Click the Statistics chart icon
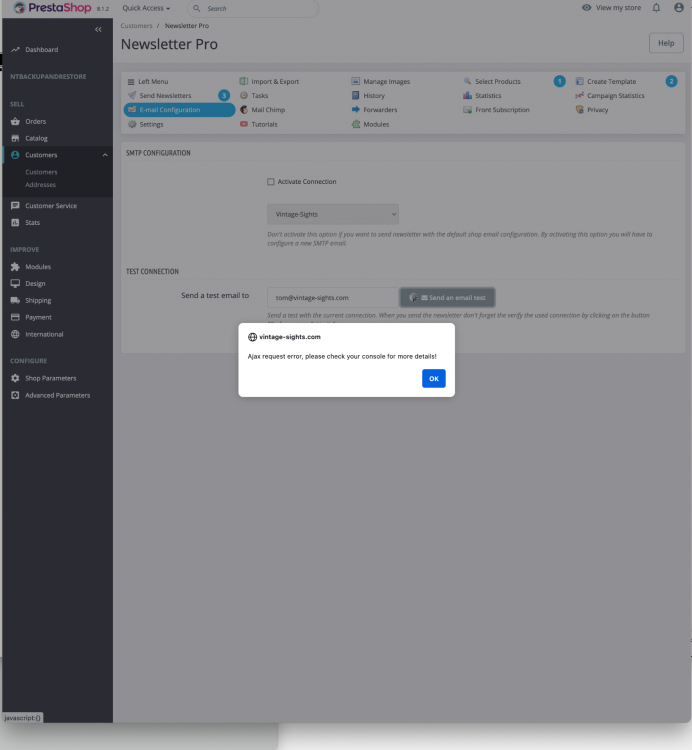The image size is (692, 750). [467, 96]
